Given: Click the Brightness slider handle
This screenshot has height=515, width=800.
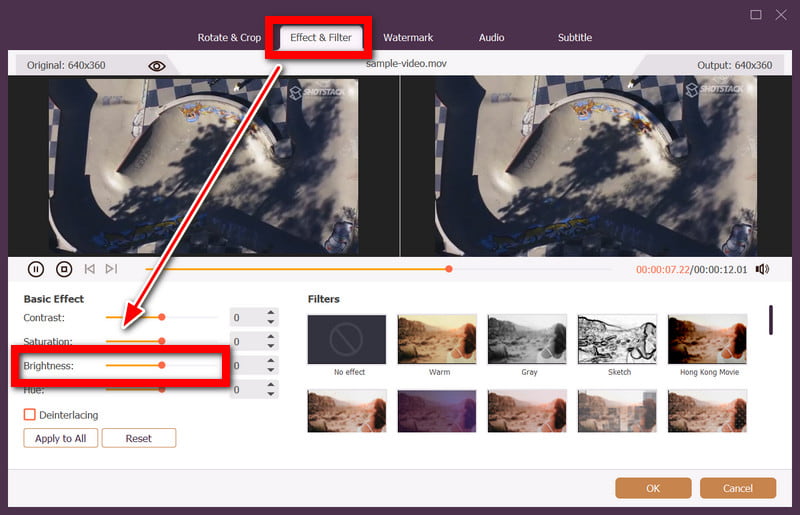Looking at the screenshot, I should pyautogui.click(x=162, y=365).
